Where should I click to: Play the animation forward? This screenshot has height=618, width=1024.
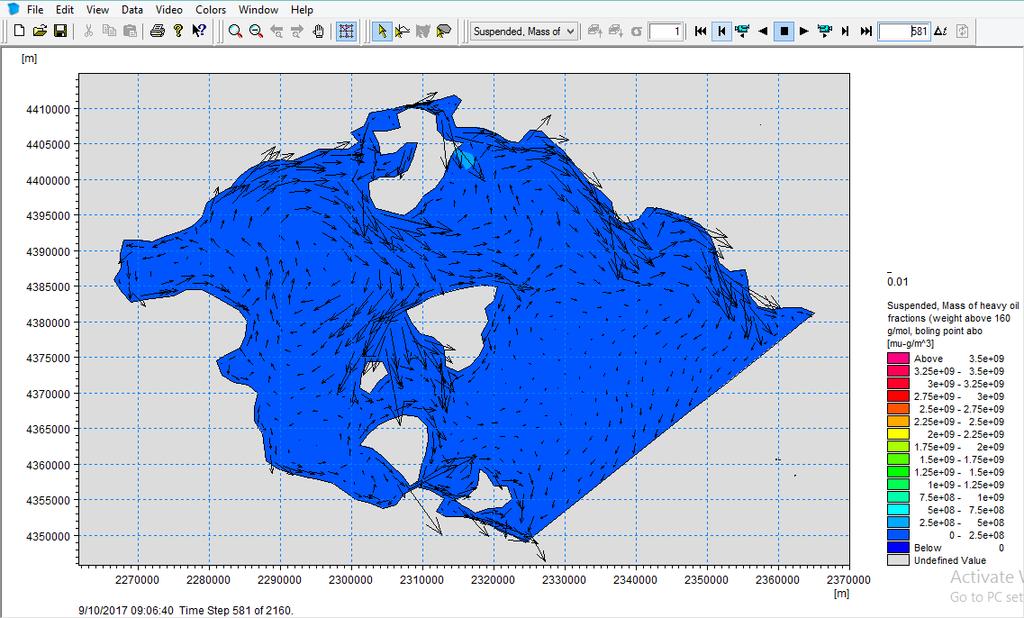(x=804, y=31)
